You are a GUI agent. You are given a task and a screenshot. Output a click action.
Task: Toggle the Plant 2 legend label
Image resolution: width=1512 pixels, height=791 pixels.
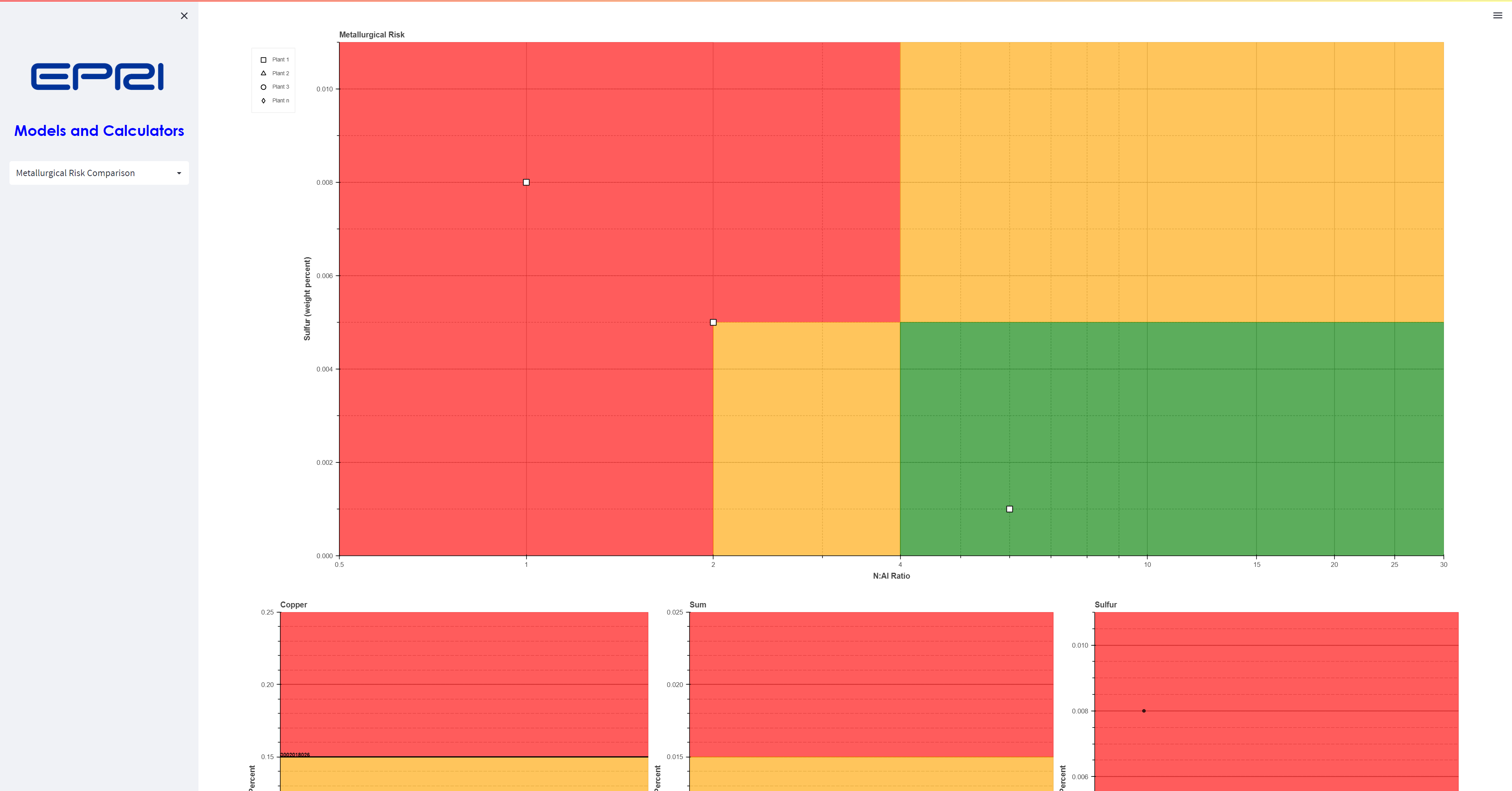click(281, 73)
